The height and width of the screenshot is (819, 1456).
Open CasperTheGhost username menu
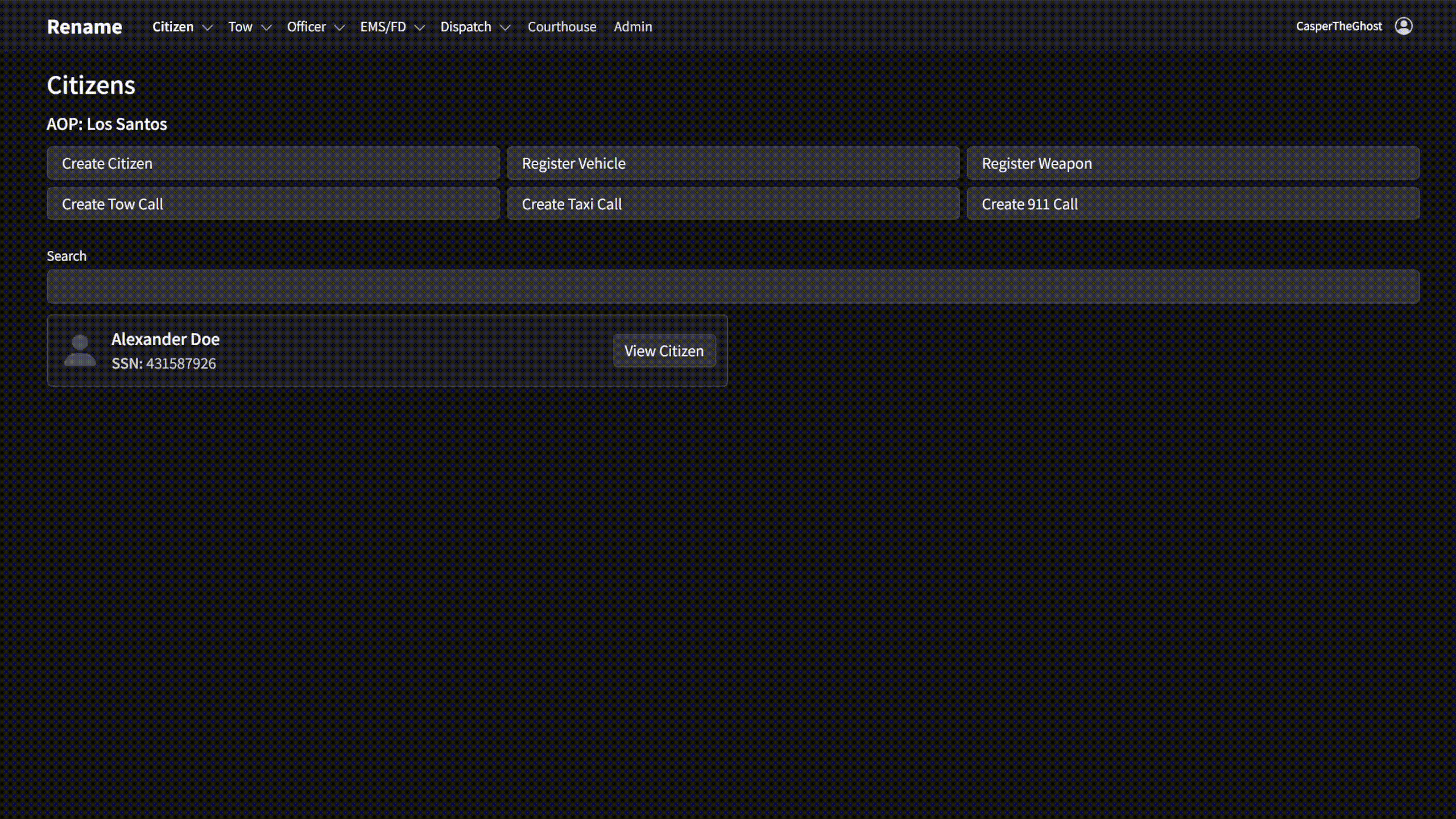pos(1338,26)
